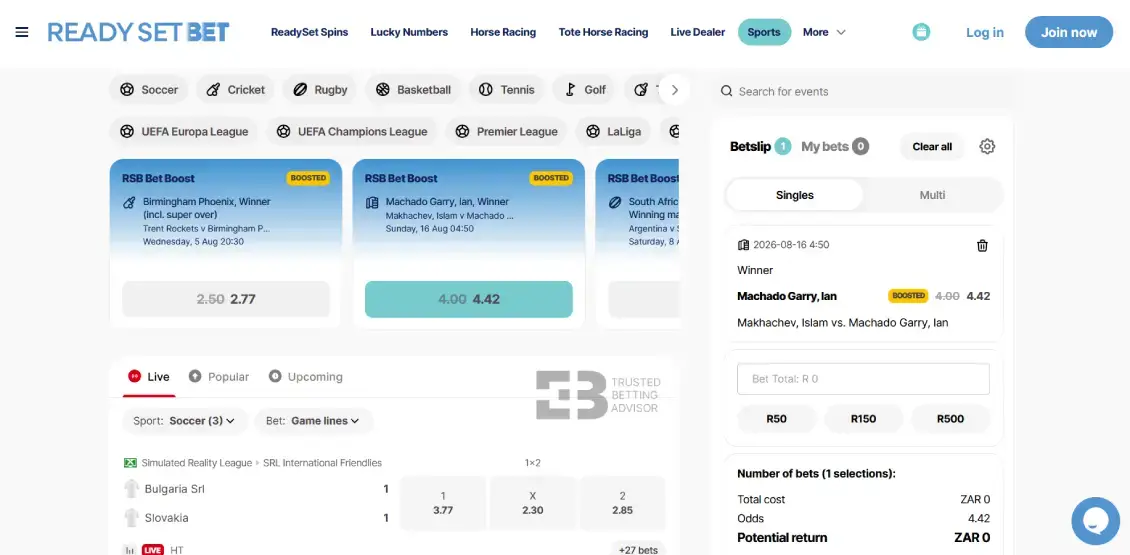Remove bet using trash icon
1130x555 pixels.
pyautogui.click(x=982, y=246)
